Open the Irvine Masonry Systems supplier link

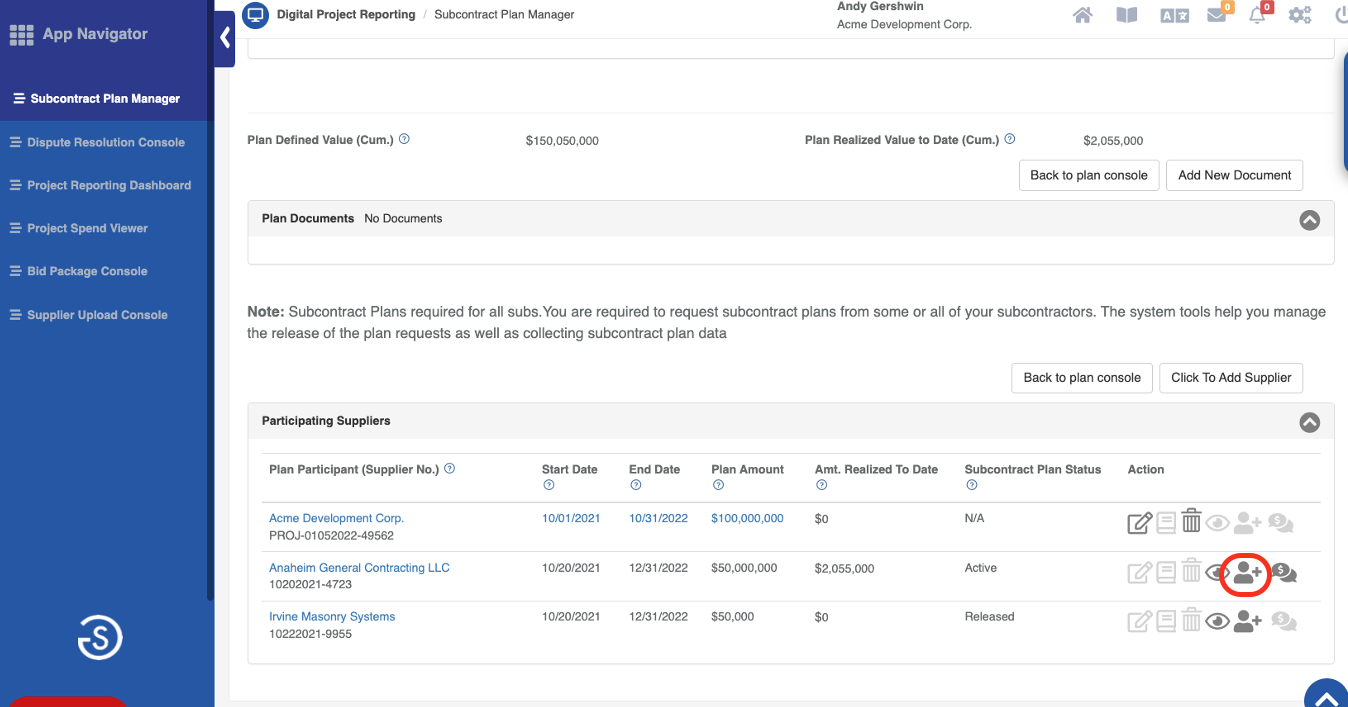tap(332, 617)
